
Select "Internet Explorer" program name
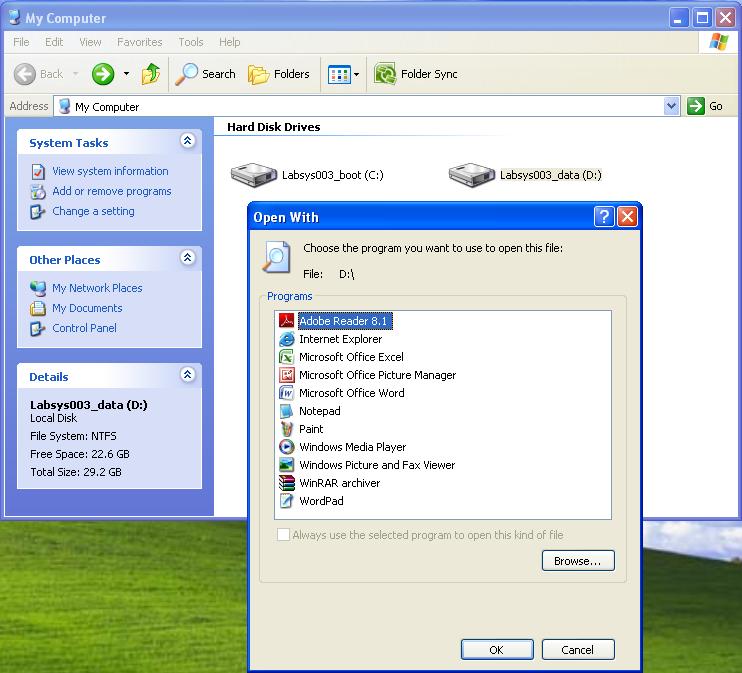click(340, 339)
